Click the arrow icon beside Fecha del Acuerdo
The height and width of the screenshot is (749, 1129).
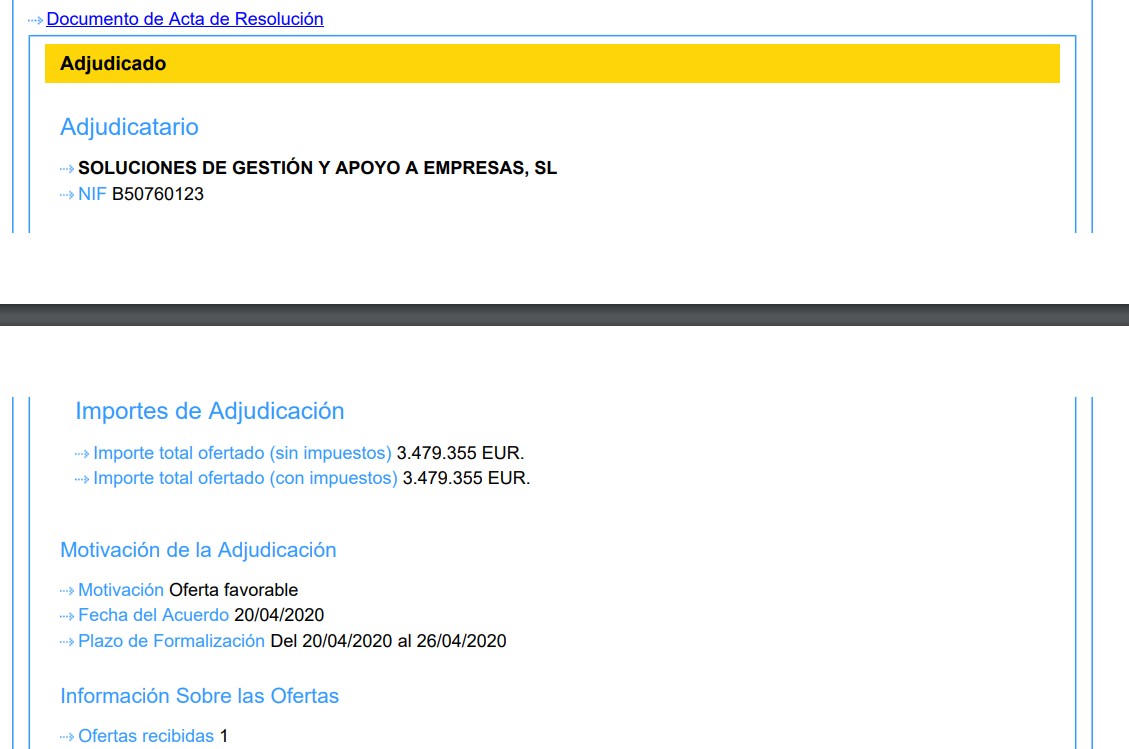pos(67,616)
